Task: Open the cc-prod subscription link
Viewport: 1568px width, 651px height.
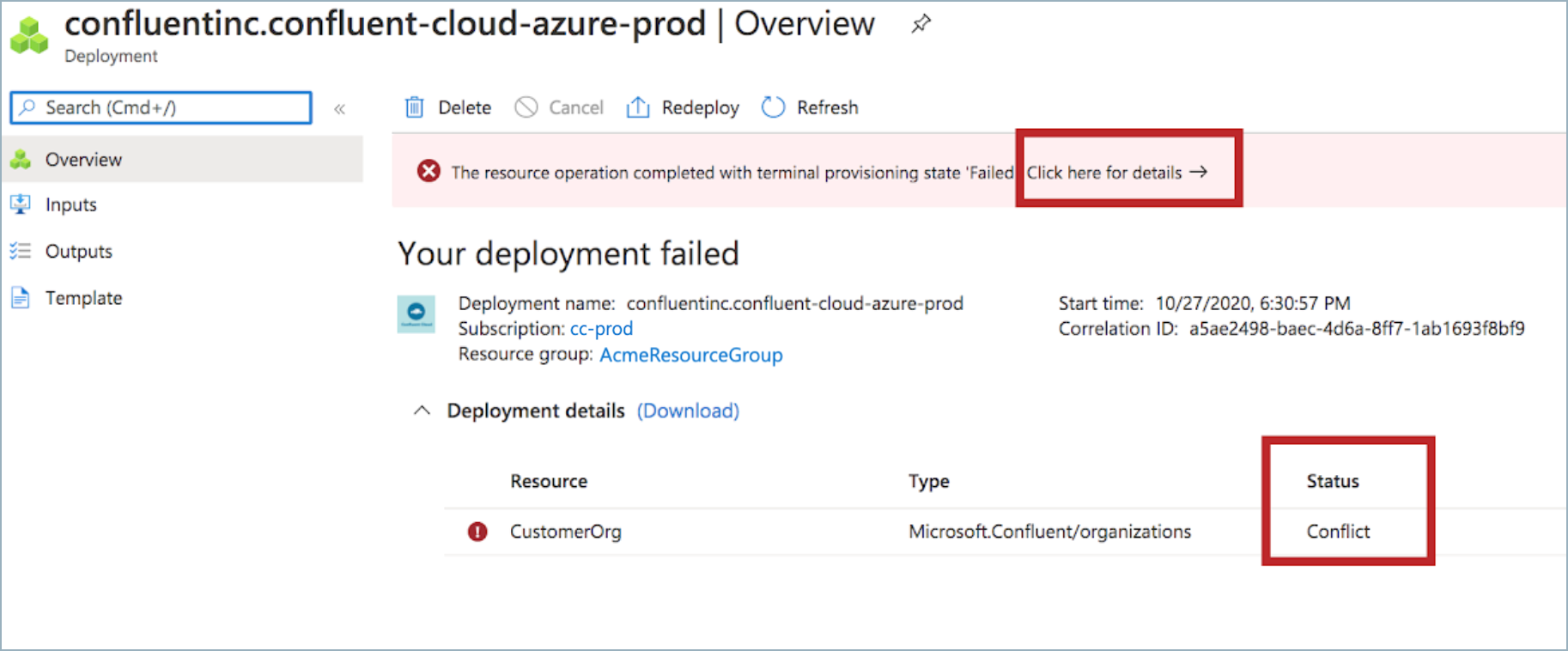Action: point(601,329)
